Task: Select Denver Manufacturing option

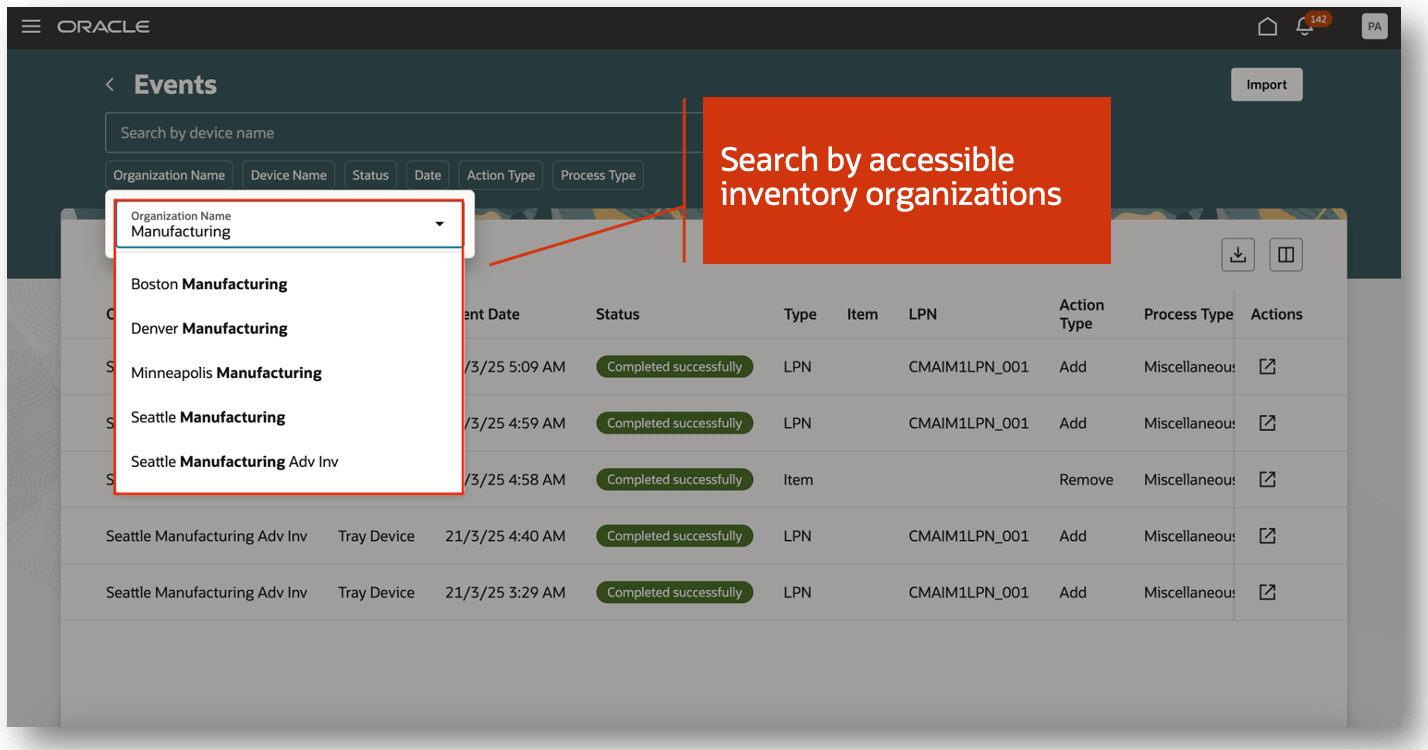Action: pos(289,328)
